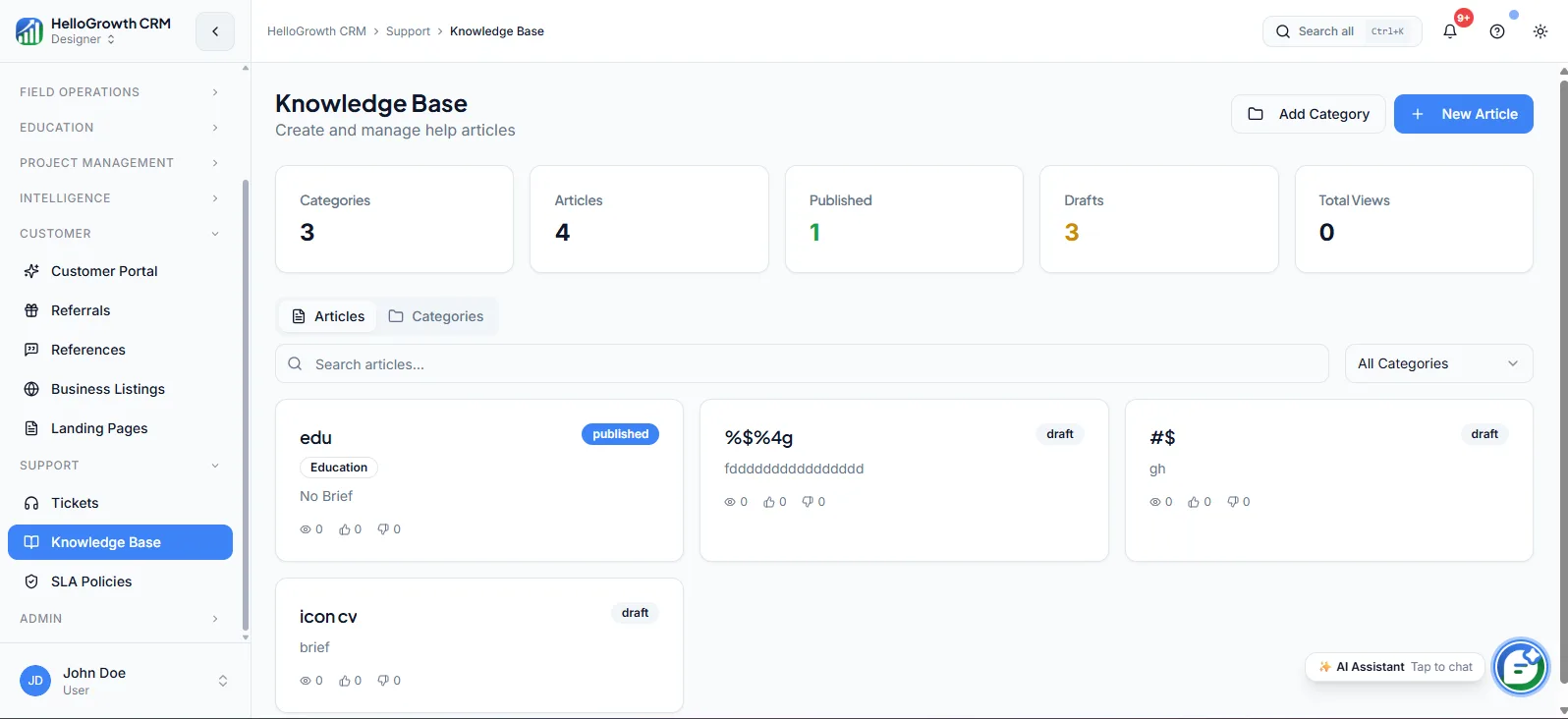1568x719 pixels.
Task: Open Business Listings page
Action: pyautogui.click(x=120, y=389)
